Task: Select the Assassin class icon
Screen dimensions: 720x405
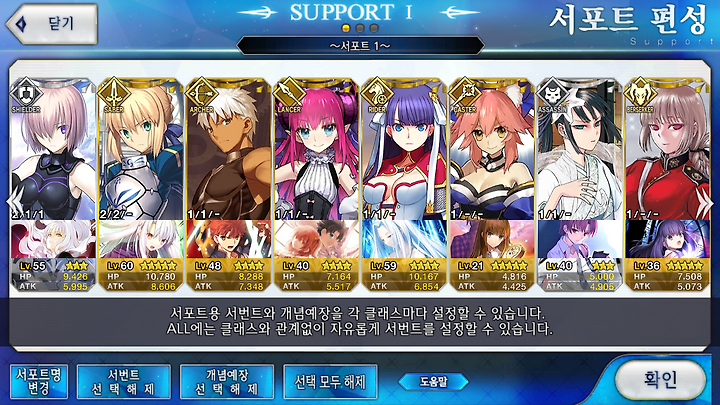Action: coord(552,94)
